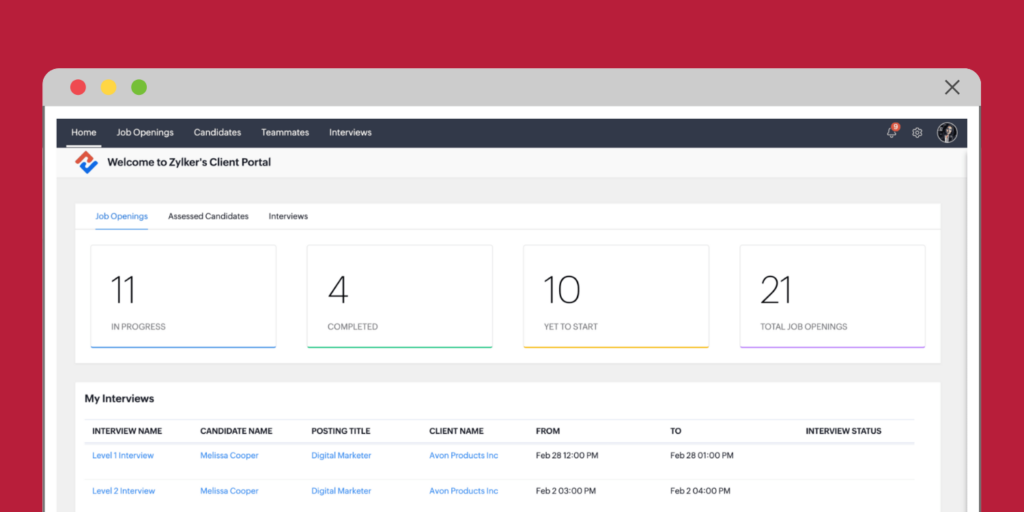1024x512 pixels.
Task: Open the 11 In Progress card
Action: (x=184, y=296)
